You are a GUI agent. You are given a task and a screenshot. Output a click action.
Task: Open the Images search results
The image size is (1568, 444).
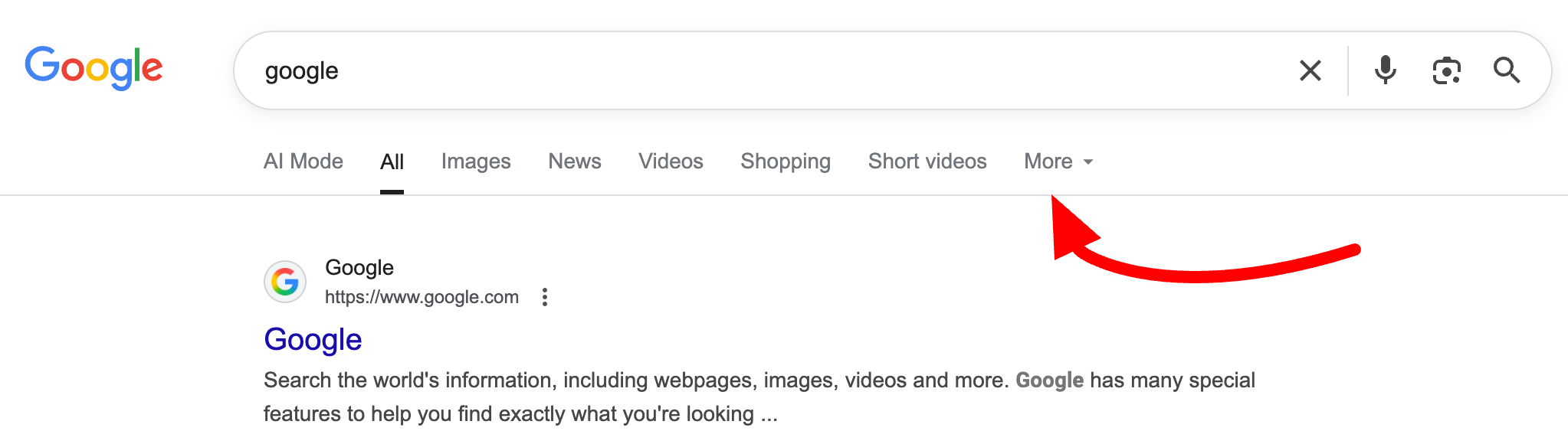point(476,162)
